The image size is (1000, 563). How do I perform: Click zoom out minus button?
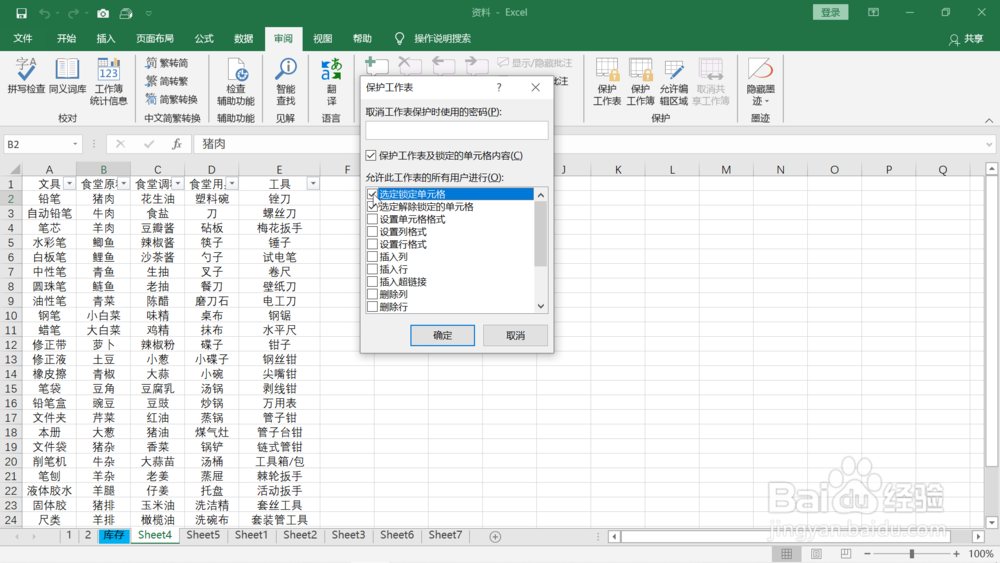point(867,554)
